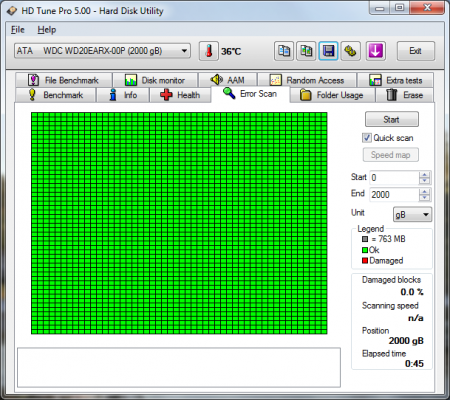Open the Folder Usage tab

332,95
